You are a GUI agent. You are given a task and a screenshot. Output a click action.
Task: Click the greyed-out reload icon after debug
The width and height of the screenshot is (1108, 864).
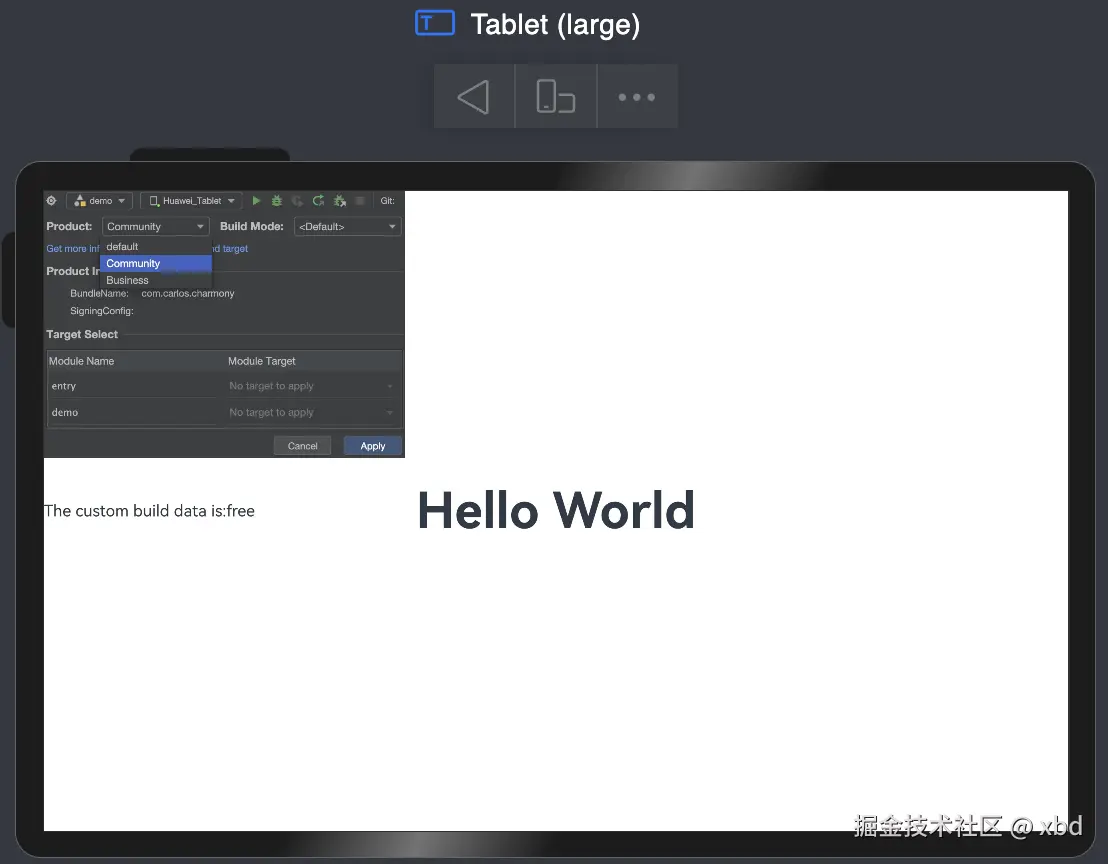[297, 201]
